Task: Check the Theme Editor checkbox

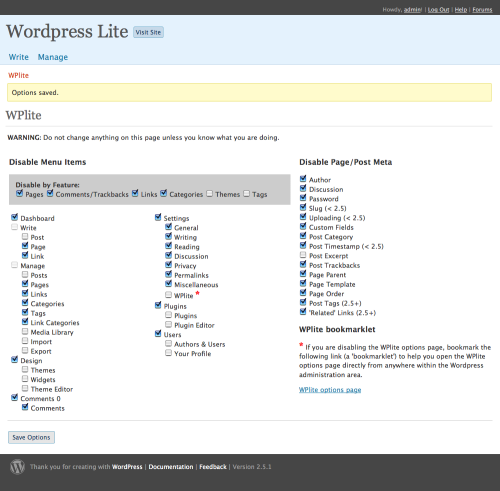Action: pos(25,388)
